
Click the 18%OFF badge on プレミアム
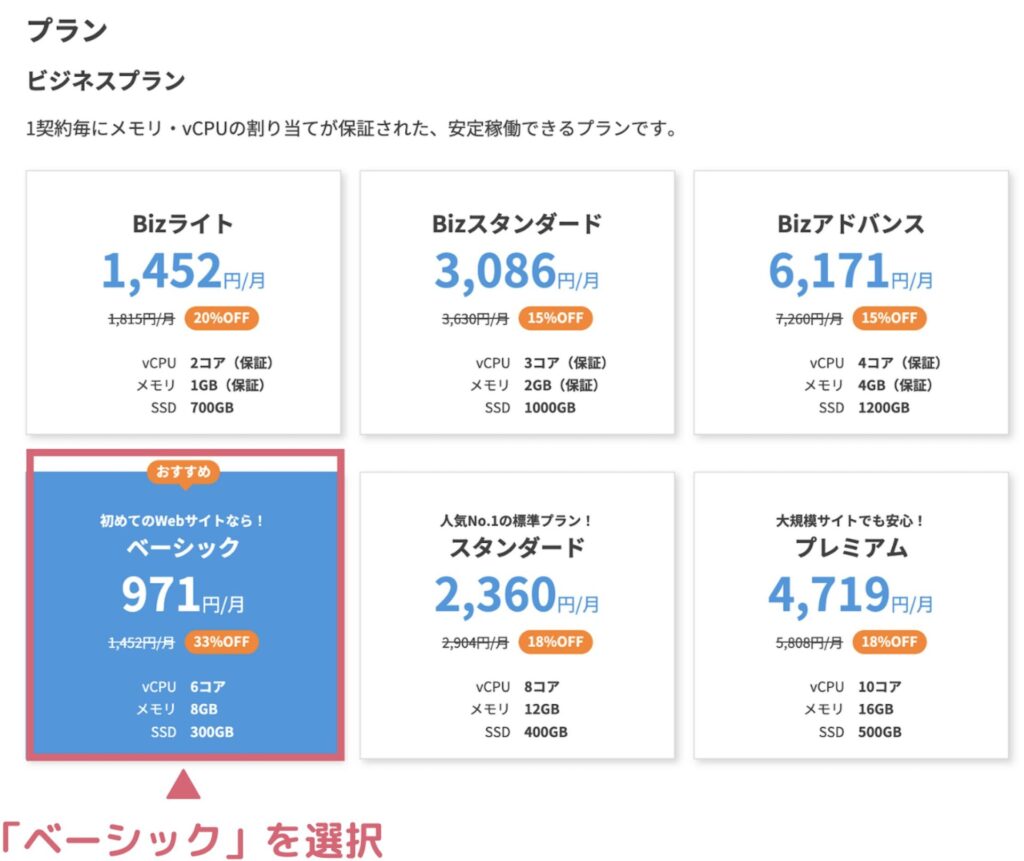click(889, 642)
